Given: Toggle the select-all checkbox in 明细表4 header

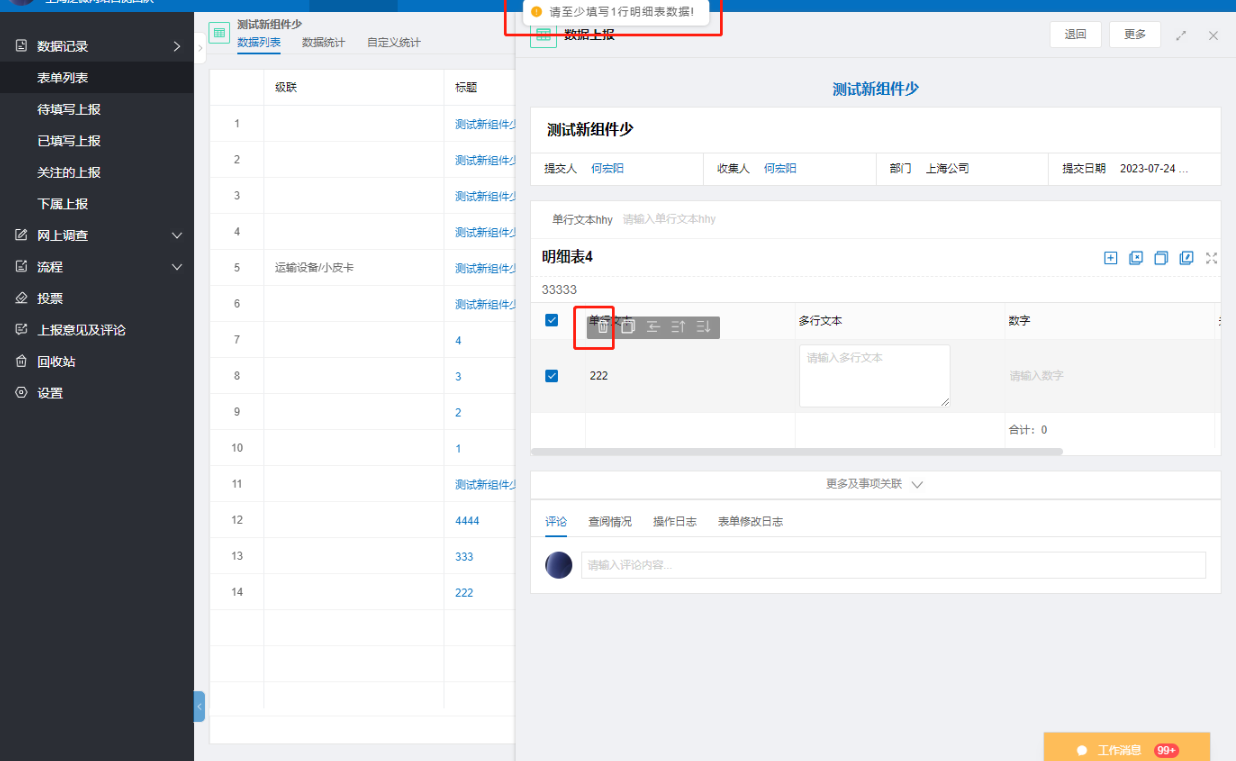Looking at the screenshot, I should coord(551,320).
